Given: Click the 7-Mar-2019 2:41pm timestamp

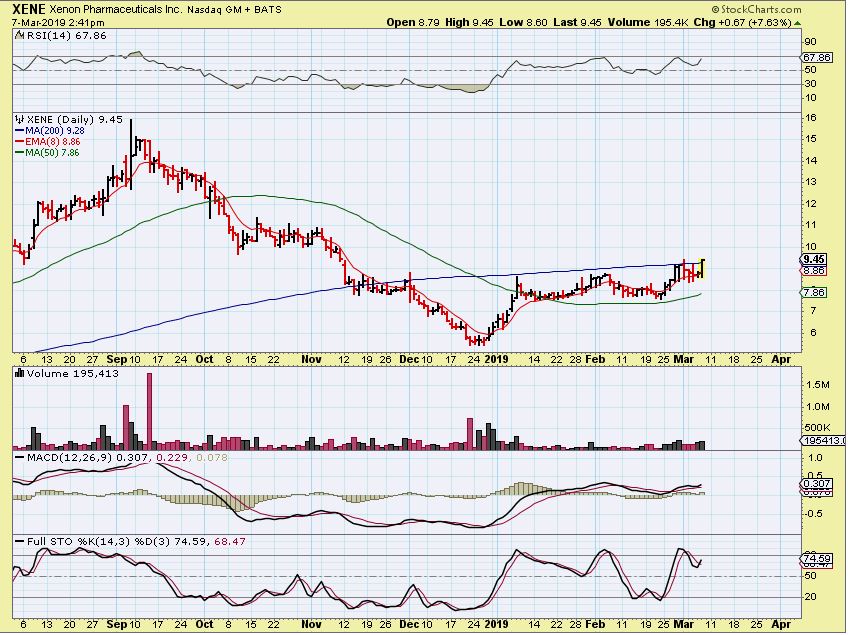Looking at the screenshot, I should (58, 23).
